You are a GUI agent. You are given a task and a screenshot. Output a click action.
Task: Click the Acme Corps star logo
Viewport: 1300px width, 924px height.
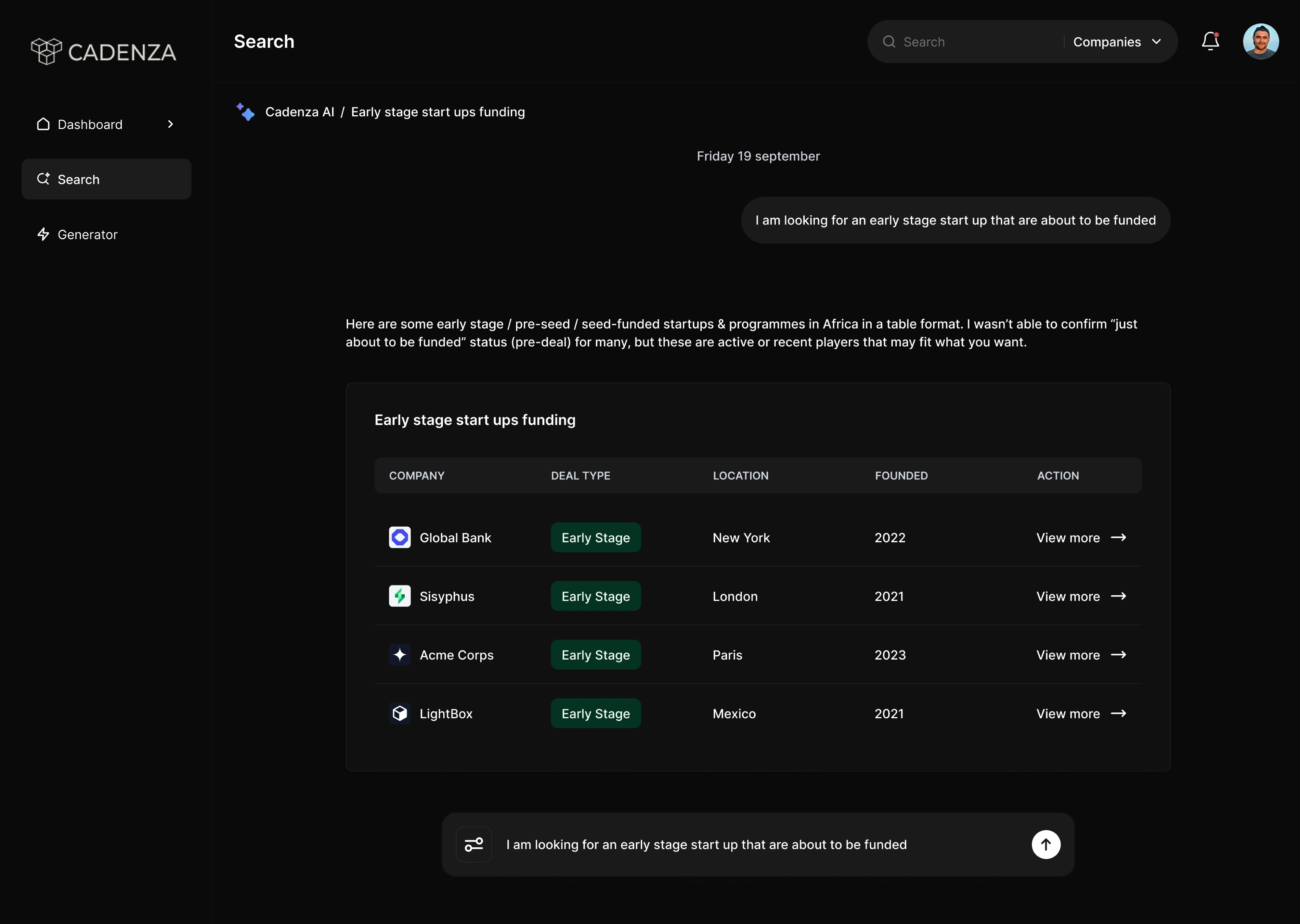tap(399, 655)
